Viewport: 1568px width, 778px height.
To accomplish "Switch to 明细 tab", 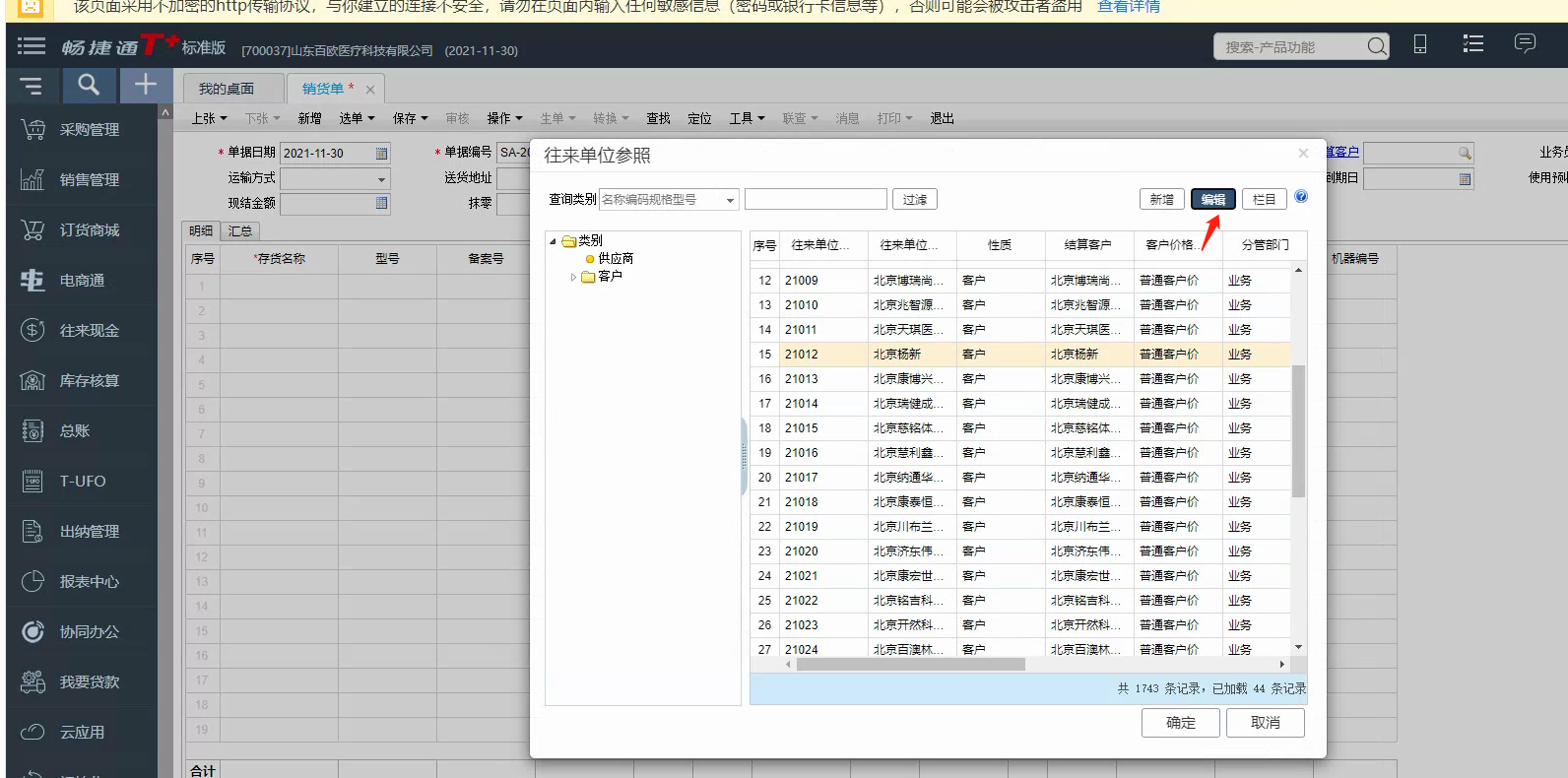I will pos(201,230).
